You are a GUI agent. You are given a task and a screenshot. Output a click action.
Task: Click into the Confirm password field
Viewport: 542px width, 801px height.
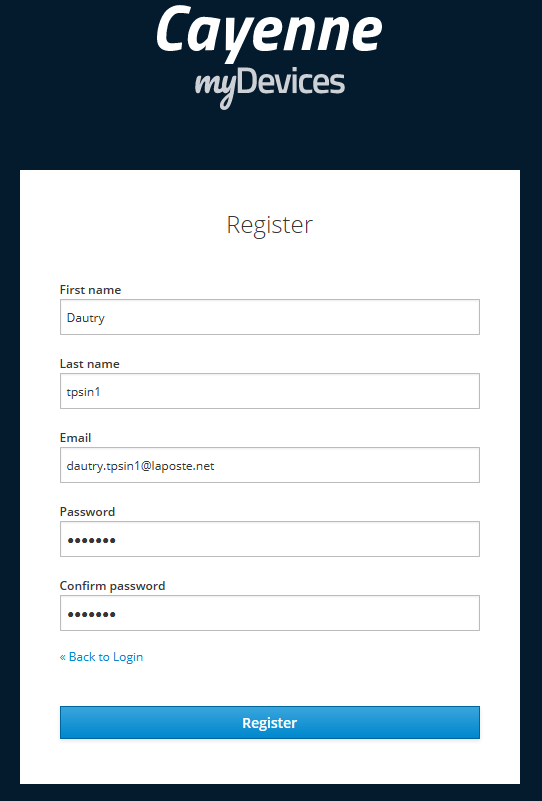(270, 614)
